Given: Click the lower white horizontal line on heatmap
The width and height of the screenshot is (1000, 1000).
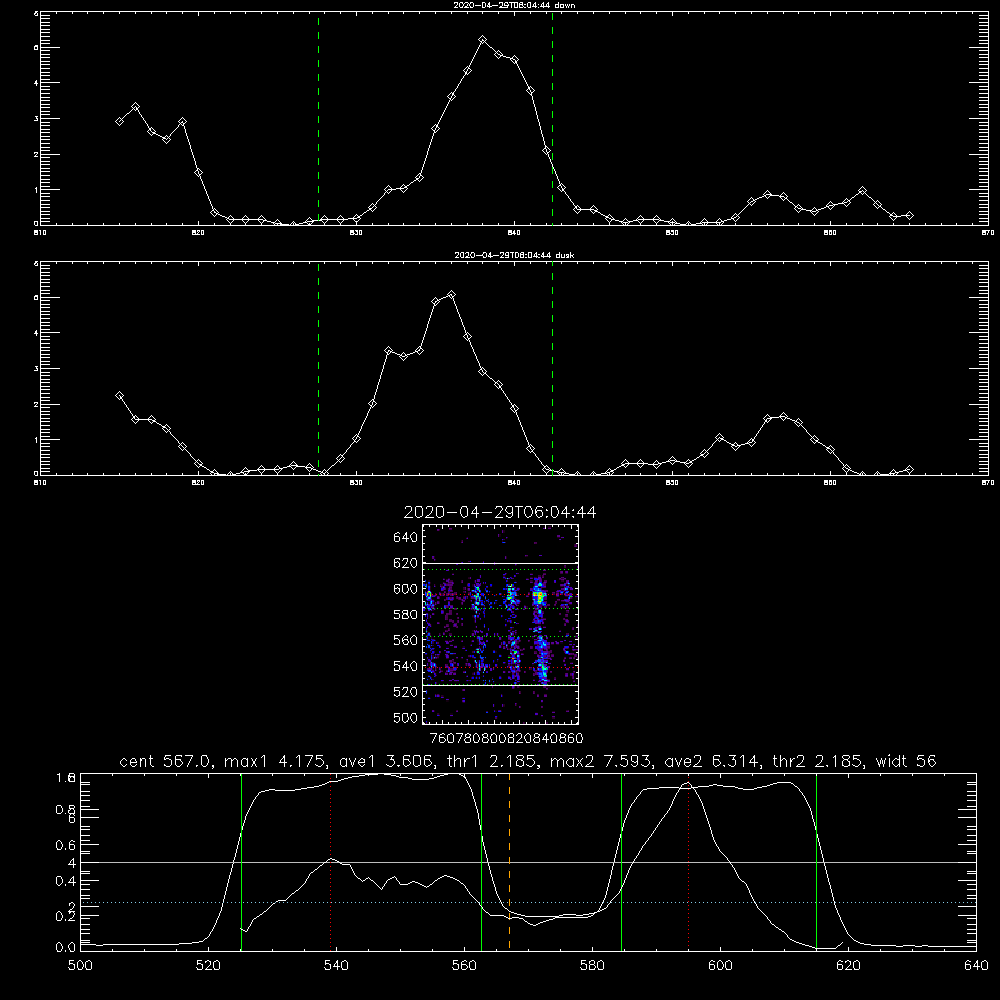Looking at the screenshot, I should point(500,685).
